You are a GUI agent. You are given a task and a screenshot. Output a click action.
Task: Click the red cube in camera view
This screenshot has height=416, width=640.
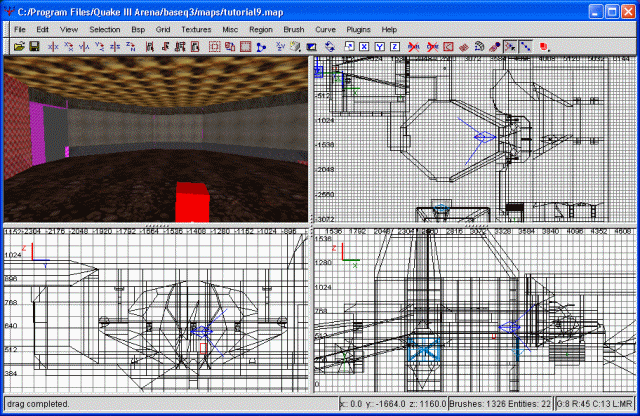click(x=192, y=202)
